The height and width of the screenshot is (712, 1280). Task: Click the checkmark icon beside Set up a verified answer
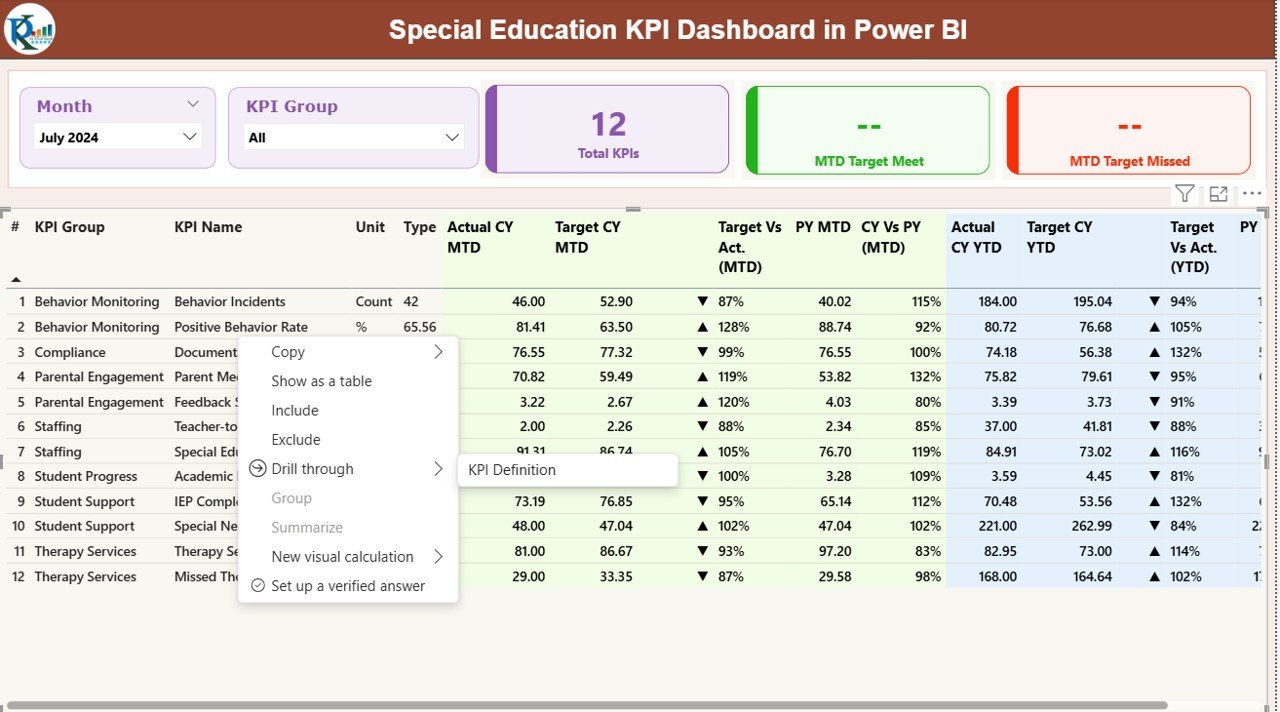point(258,586)
